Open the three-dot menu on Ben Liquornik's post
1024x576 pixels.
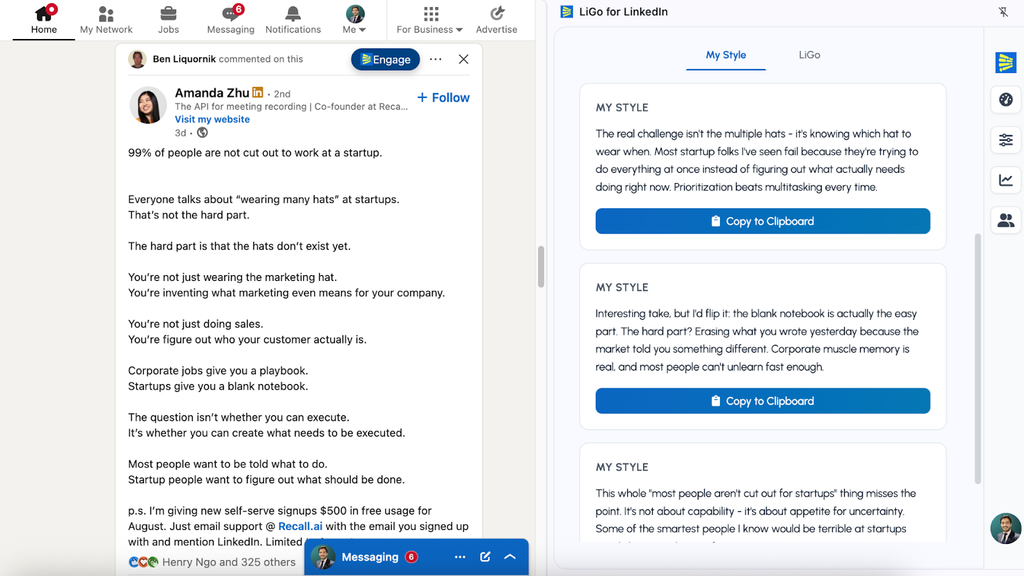[x=435, y=59]
